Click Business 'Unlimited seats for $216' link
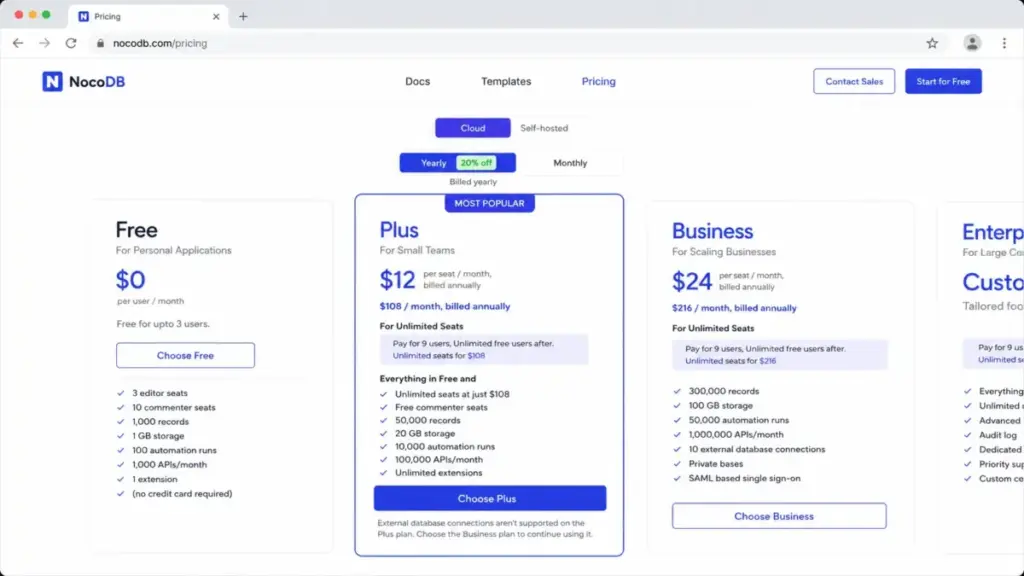The height and width of the screenshot is (576, 1024). (x=731, y=360)
